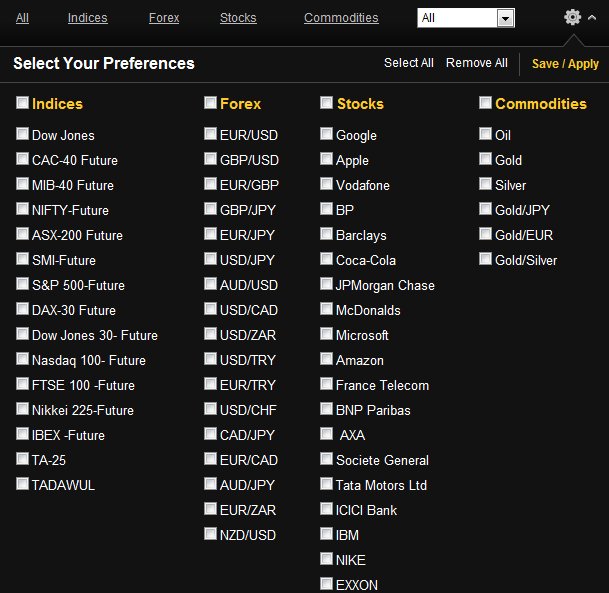The height and width of the screenshot is (593, 609).
Task: Enable Nikkei 225-Future checkbox
Action: [x=23, y=409]
